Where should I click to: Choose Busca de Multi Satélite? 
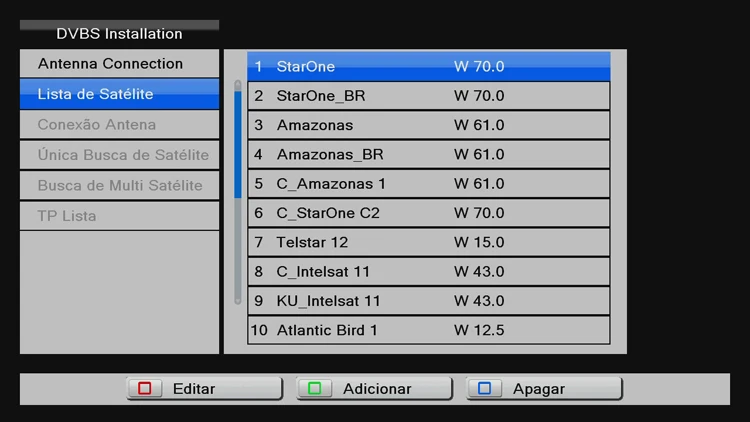120,185
